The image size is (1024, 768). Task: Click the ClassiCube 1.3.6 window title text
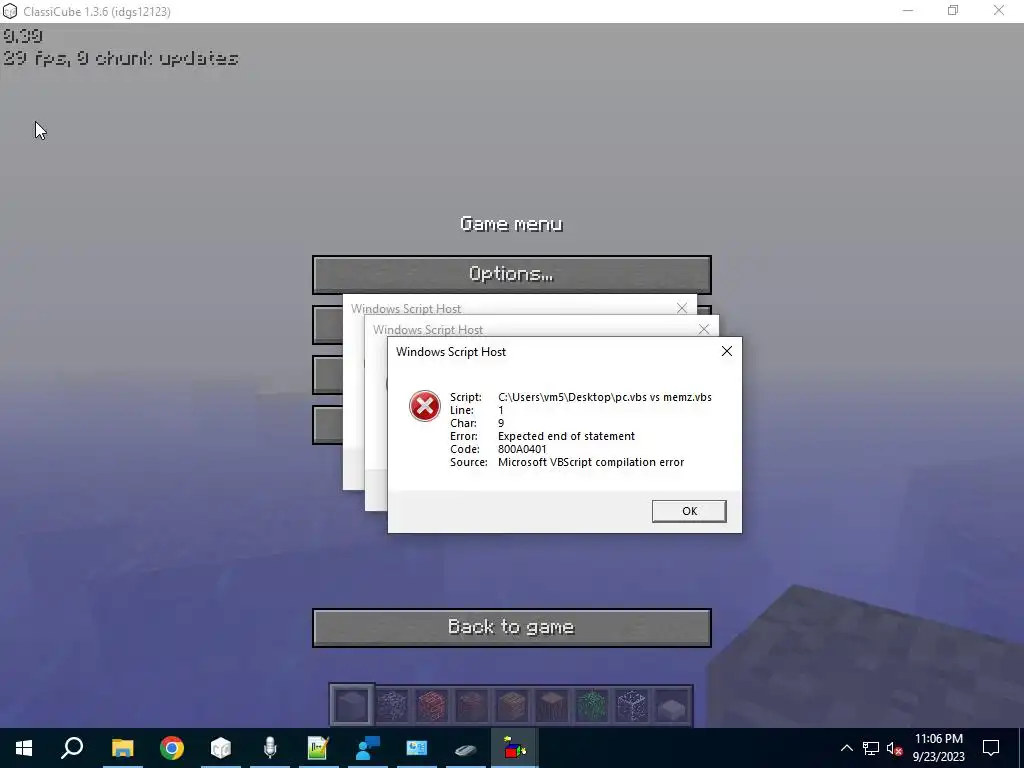[x=97, y=12]
